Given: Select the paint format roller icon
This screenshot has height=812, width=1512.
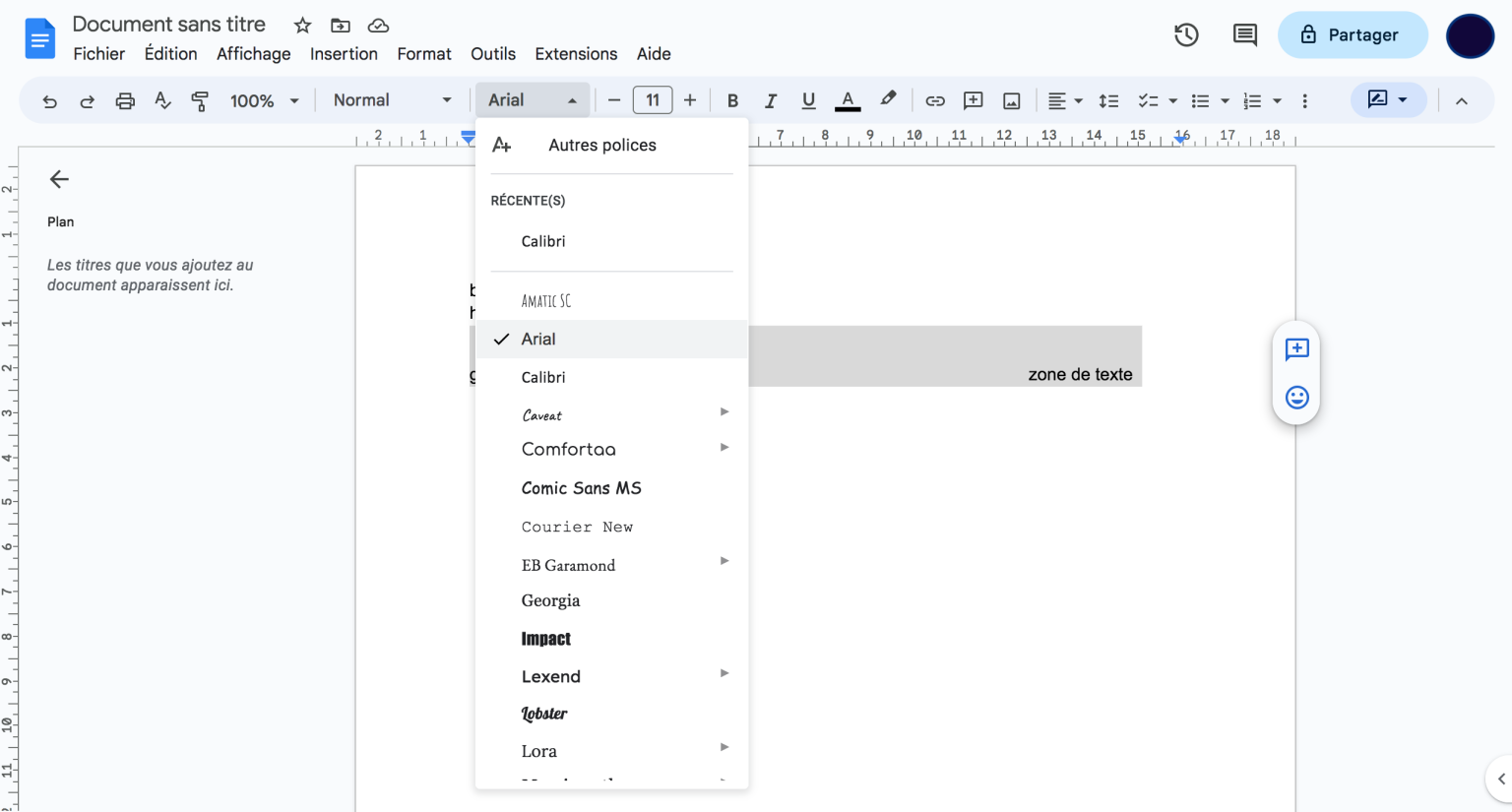Looking at the screenshot, I should (x=200, y=100).
